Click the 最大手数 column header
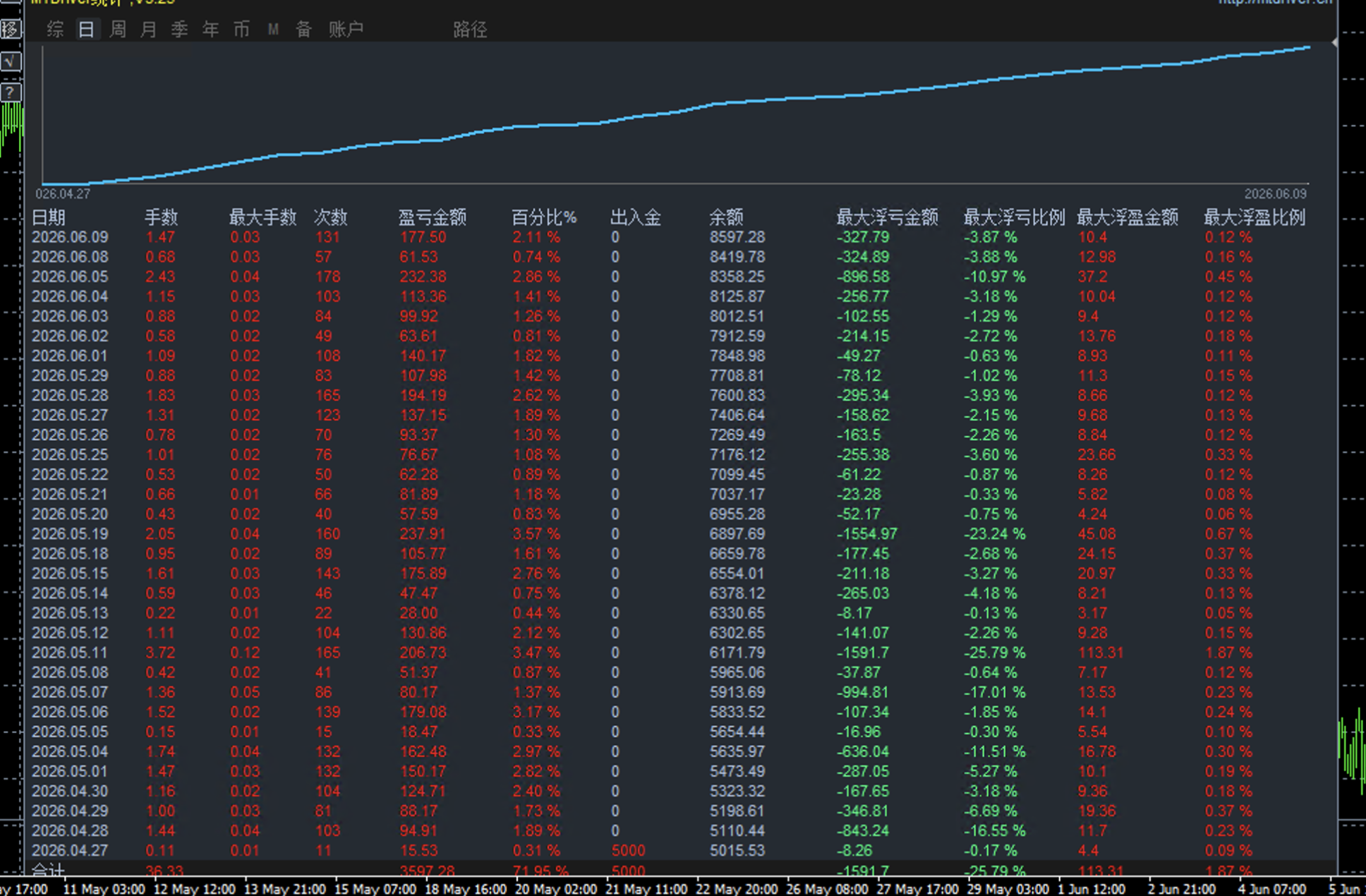1366x896 pixels. [263, 217]
